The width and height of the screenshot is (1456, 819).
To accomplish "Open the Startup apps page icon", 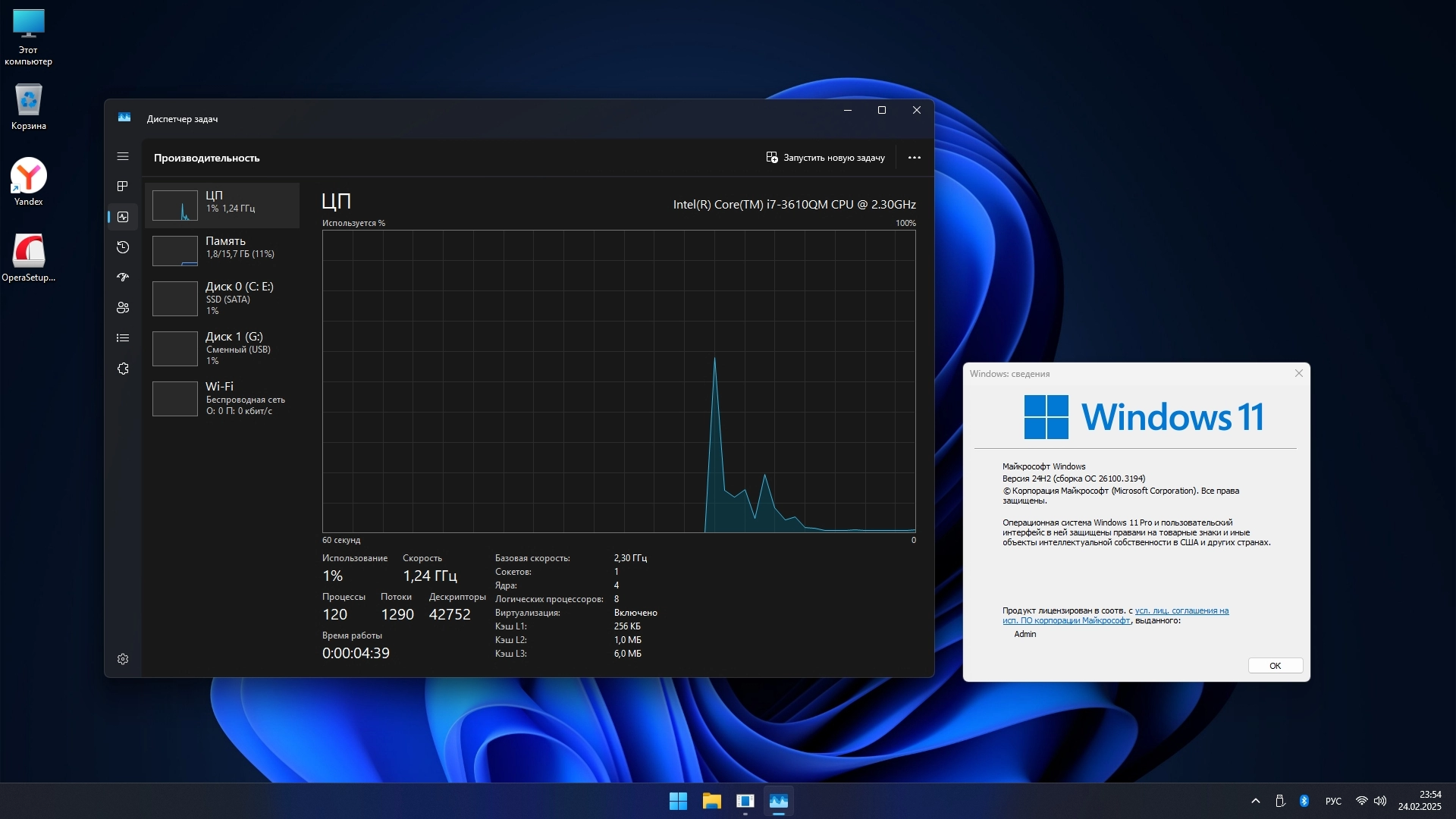I will [123, 278].
